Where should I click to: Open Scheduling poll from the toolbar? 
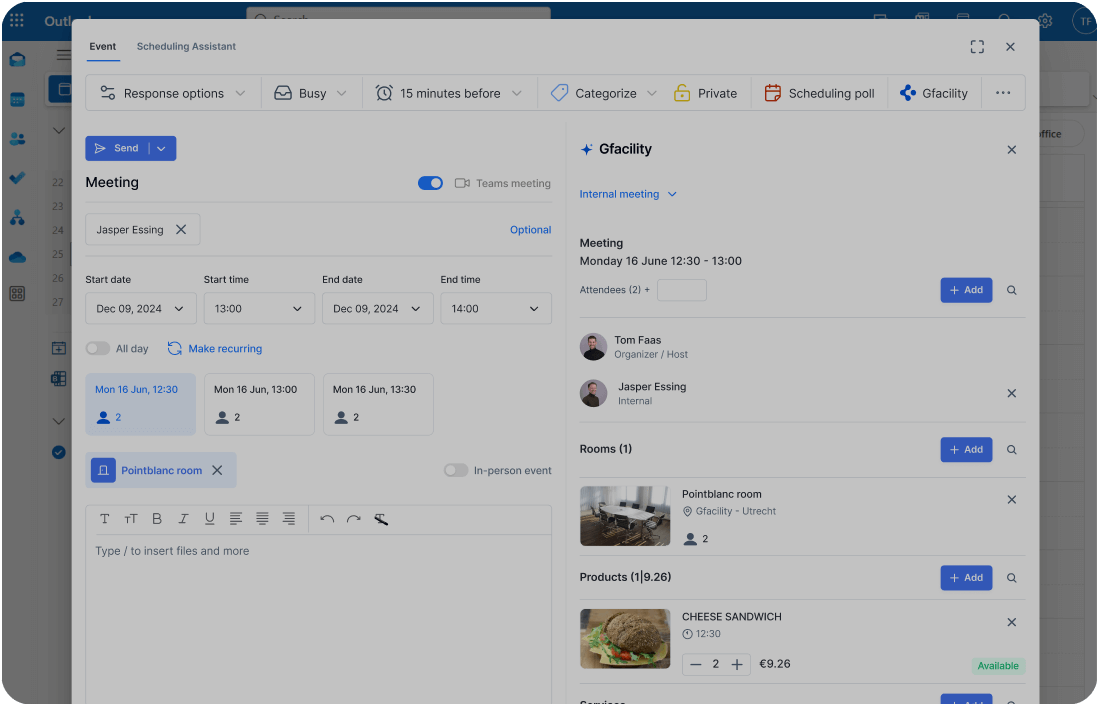(x=819, y=93)
